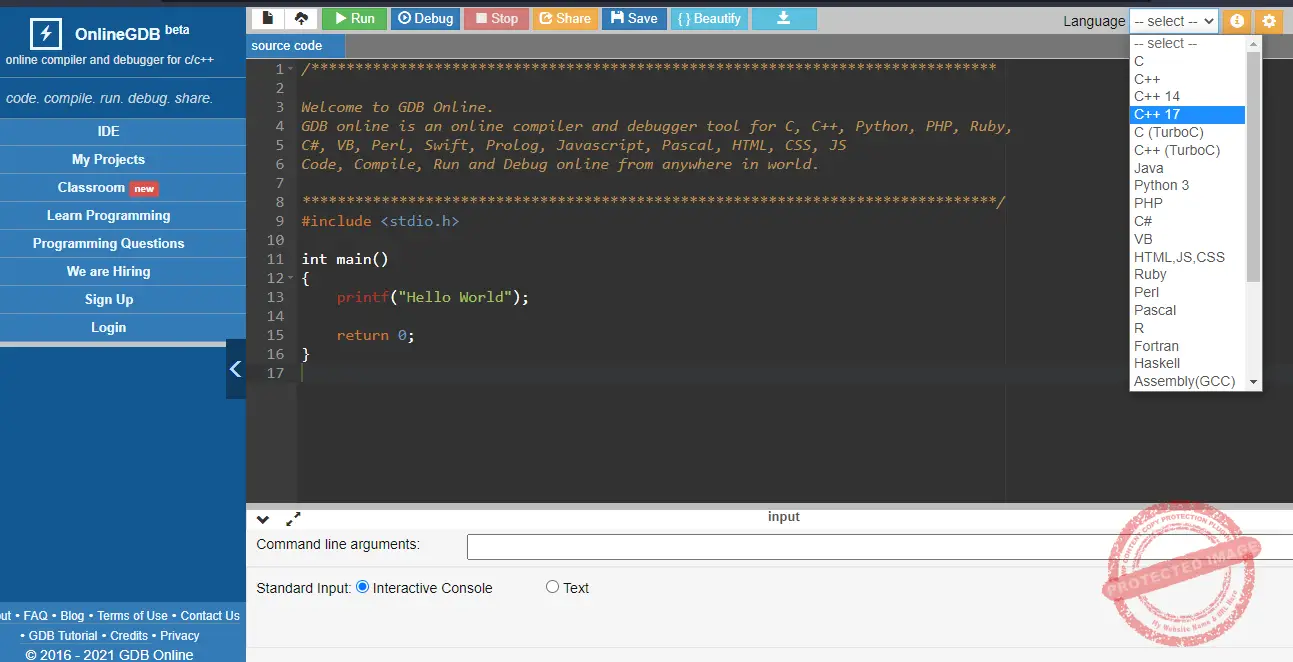Fold the comment block at line 1
Screen dimensions: 1293x662
291,69
